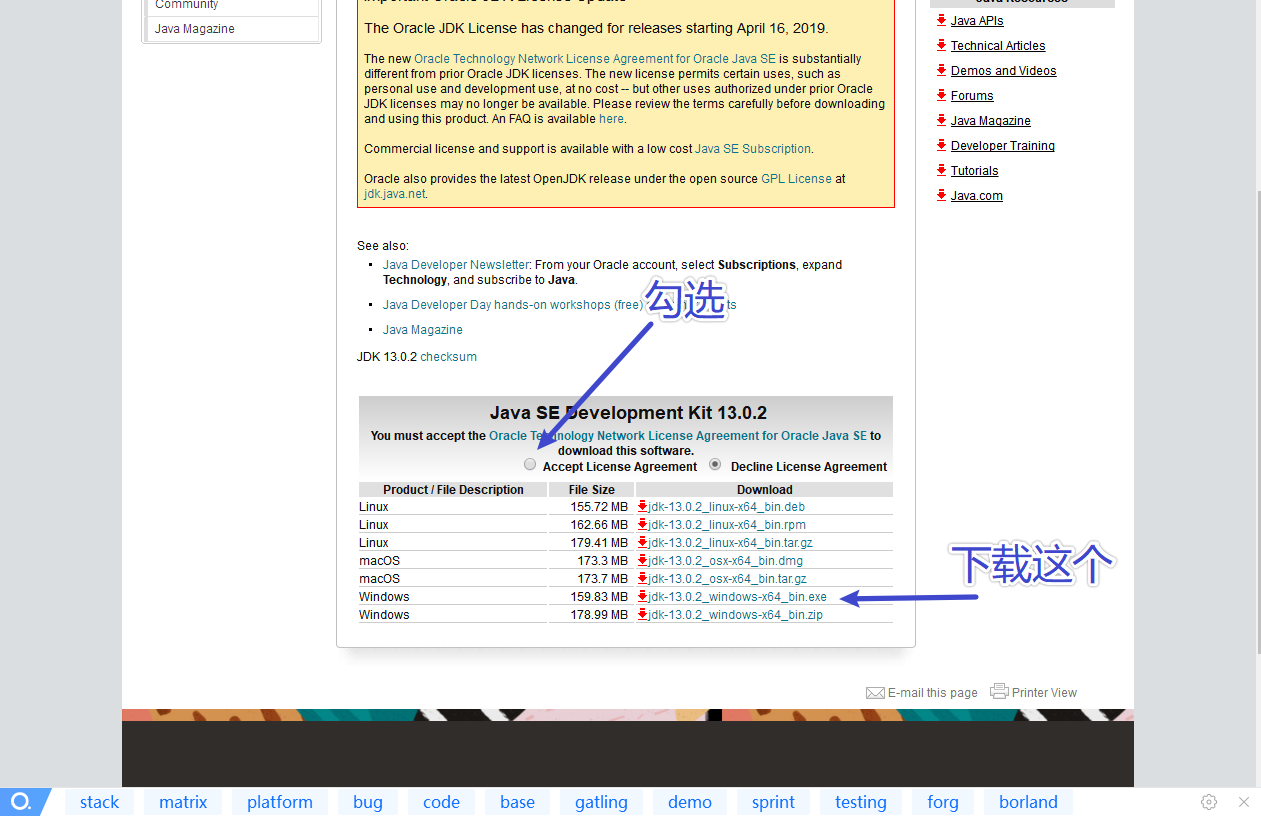Download jdk-13.0.2_linux-x64_bin.rpm file link

(x=727, y=525)
